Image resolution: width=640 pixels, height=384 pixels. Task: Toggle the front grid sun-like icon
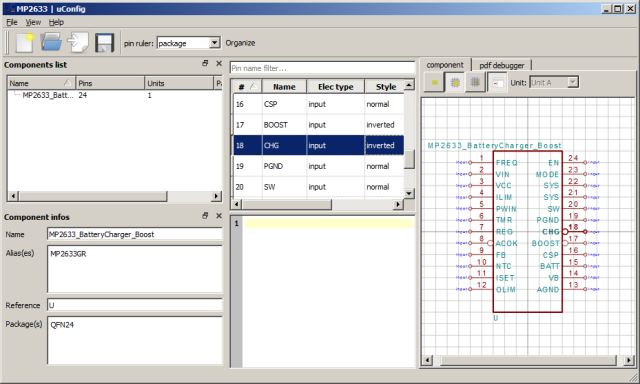(455, 82)
